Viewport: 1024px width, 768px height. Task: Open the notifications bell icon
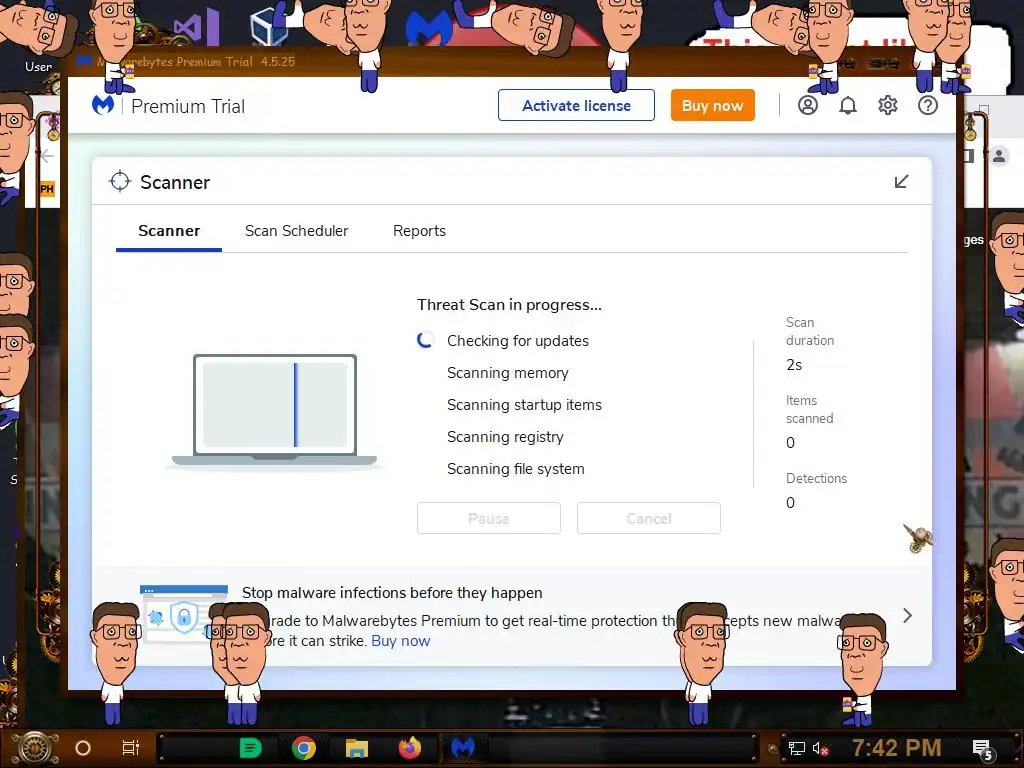(x=848, y=105)
